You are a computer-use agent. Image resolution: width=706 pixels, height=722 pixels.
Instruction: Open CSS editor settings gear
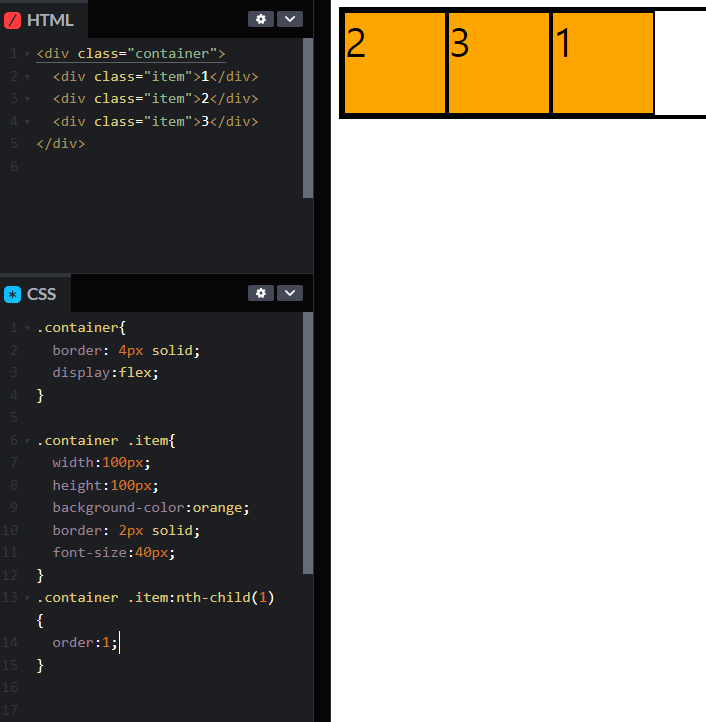click(x=261, y=293)
